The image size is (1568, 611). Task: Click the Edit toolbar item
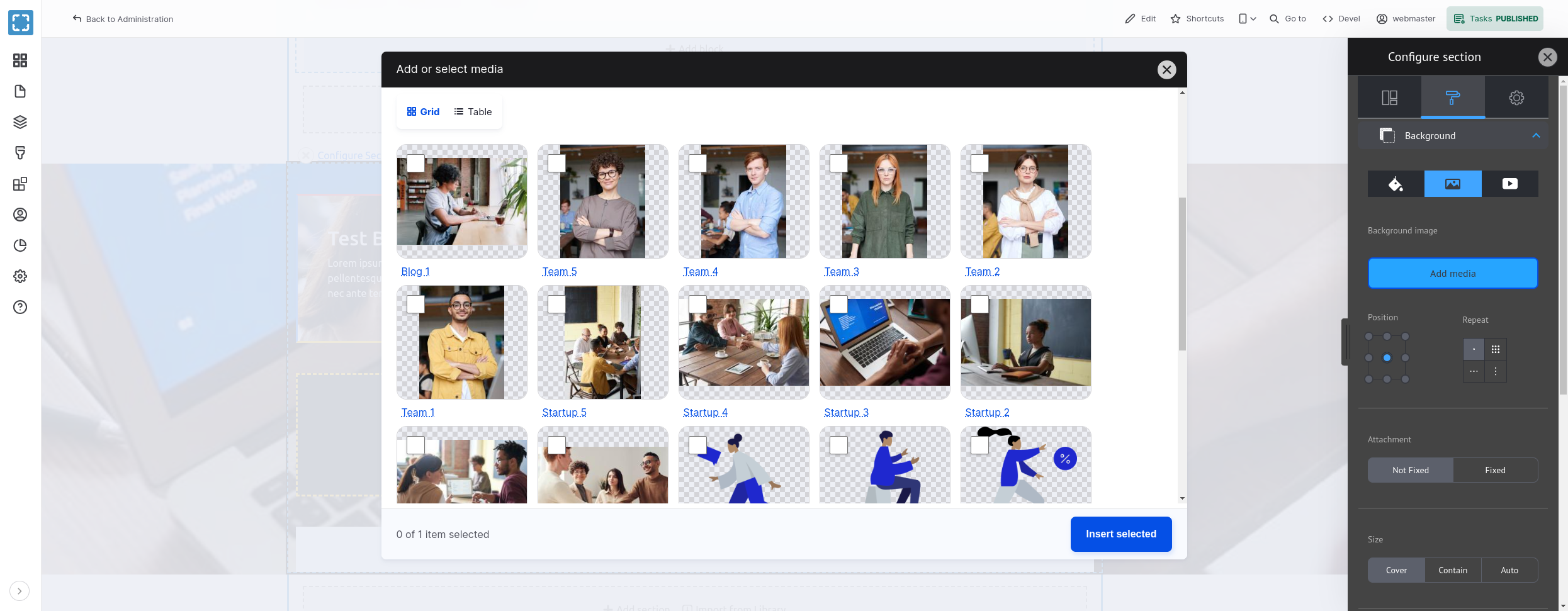click(x=1141, y=19)
